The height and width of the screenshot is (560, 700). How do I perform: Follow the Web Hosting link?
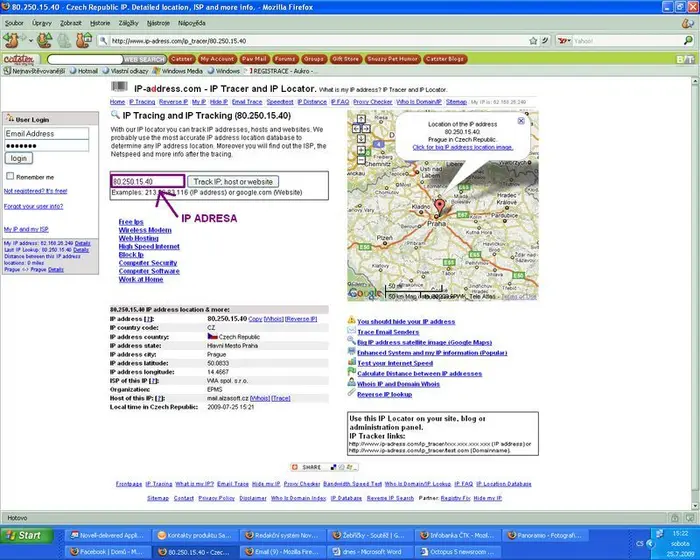coord(138,238)
